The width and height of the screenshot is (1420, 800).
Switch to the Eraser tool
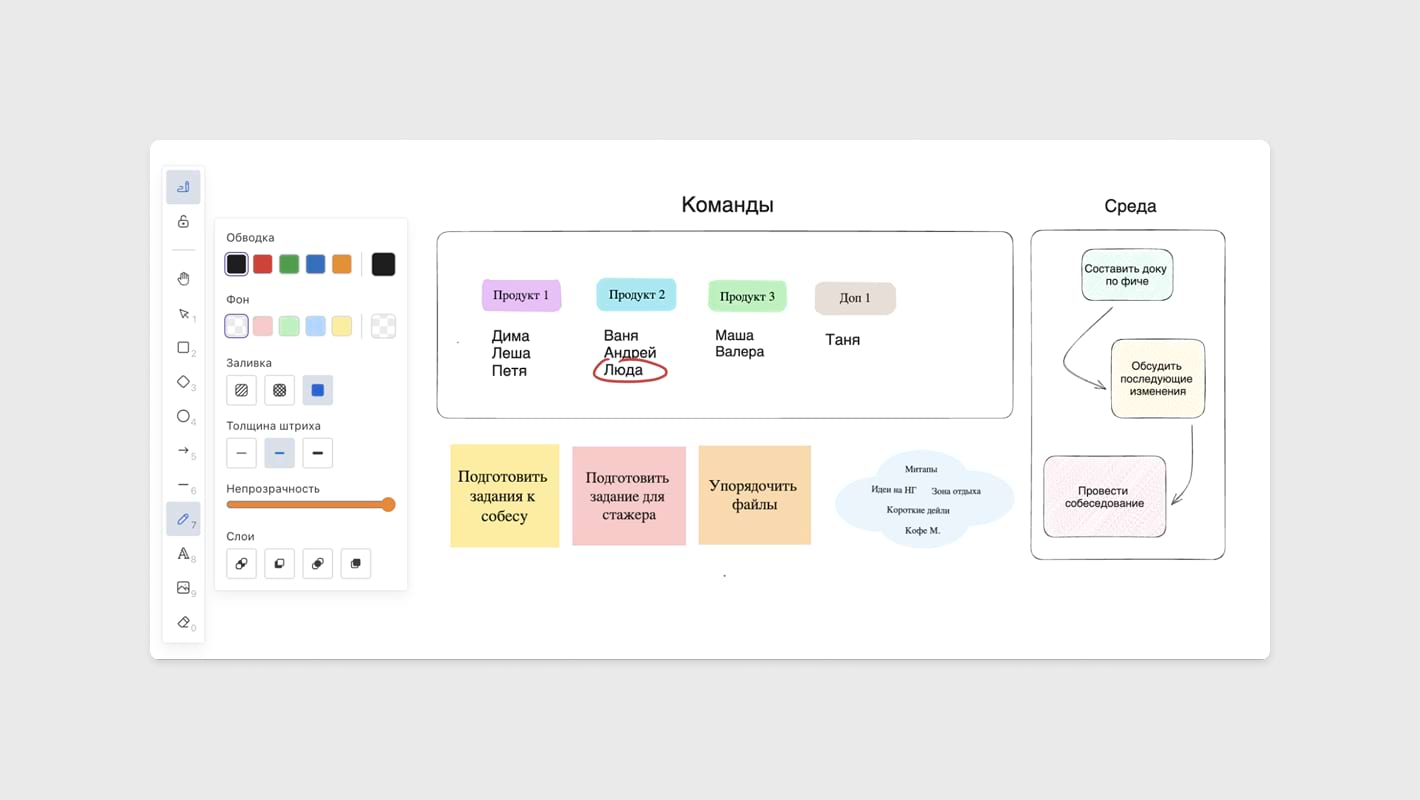coord(183,622)
